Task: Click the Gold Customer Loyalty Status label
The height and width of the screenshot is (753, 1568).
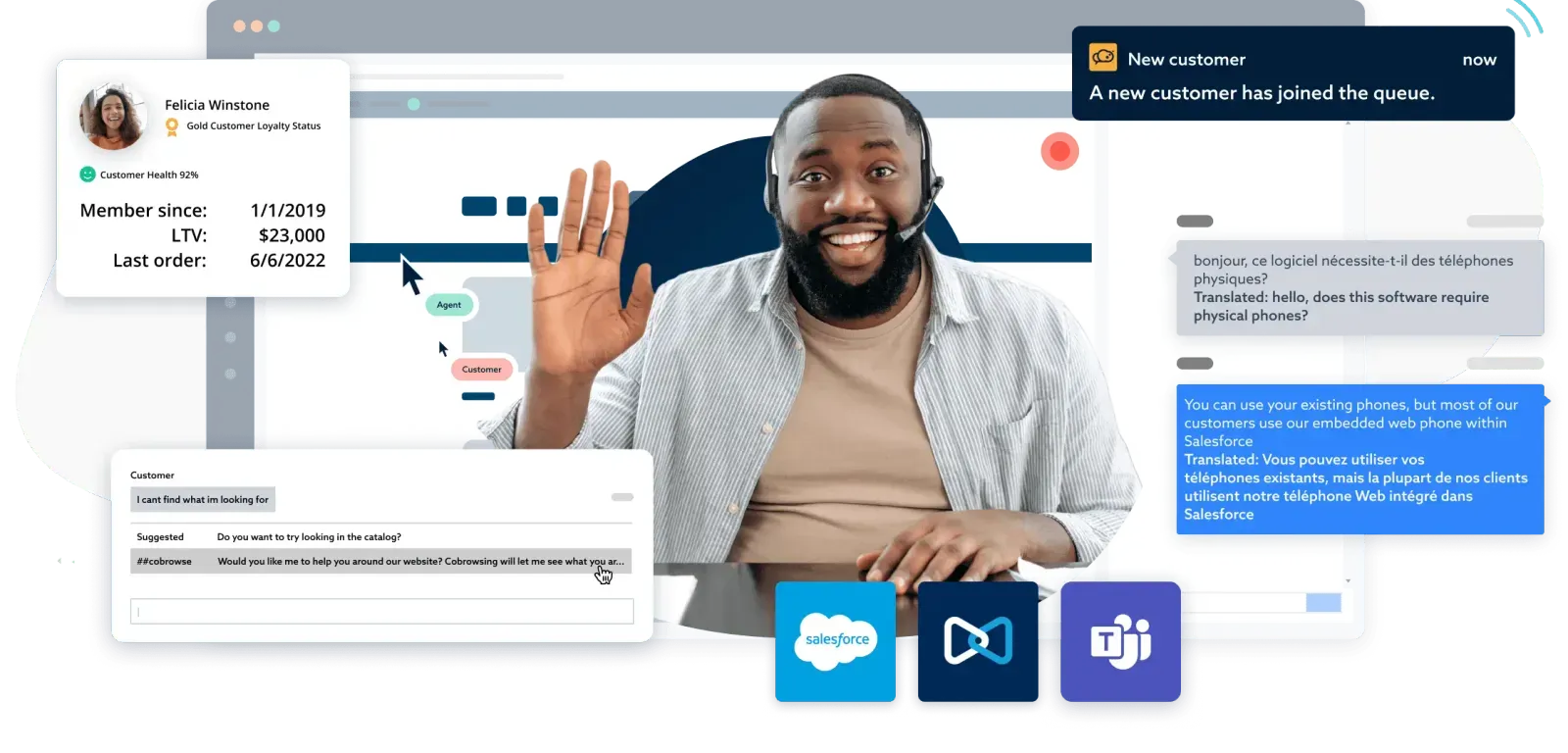Action: (254, 126)
